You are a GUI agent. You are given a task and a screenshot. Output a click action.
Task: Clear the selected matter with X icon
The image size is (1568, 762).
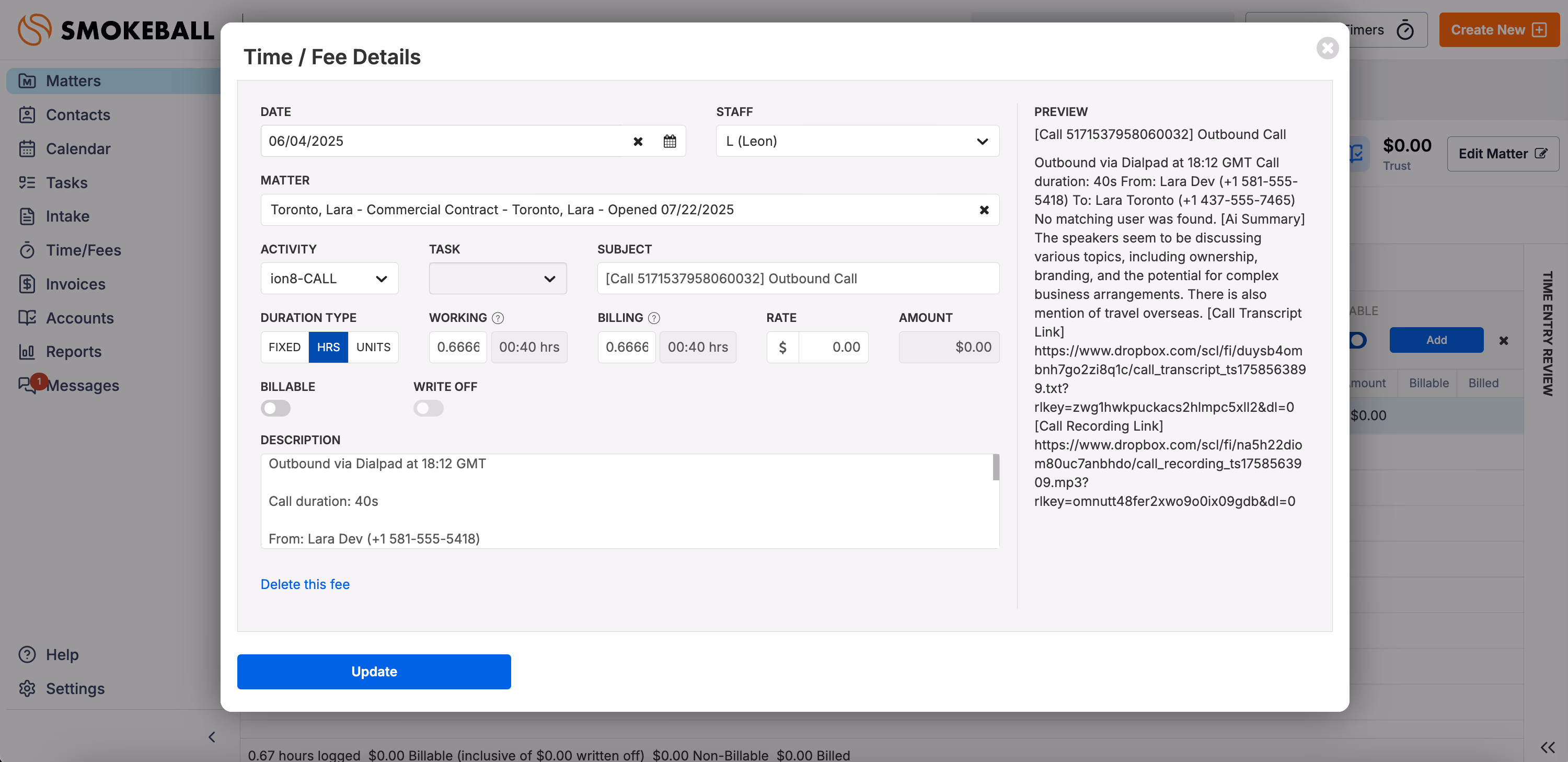tap(984, 210)
